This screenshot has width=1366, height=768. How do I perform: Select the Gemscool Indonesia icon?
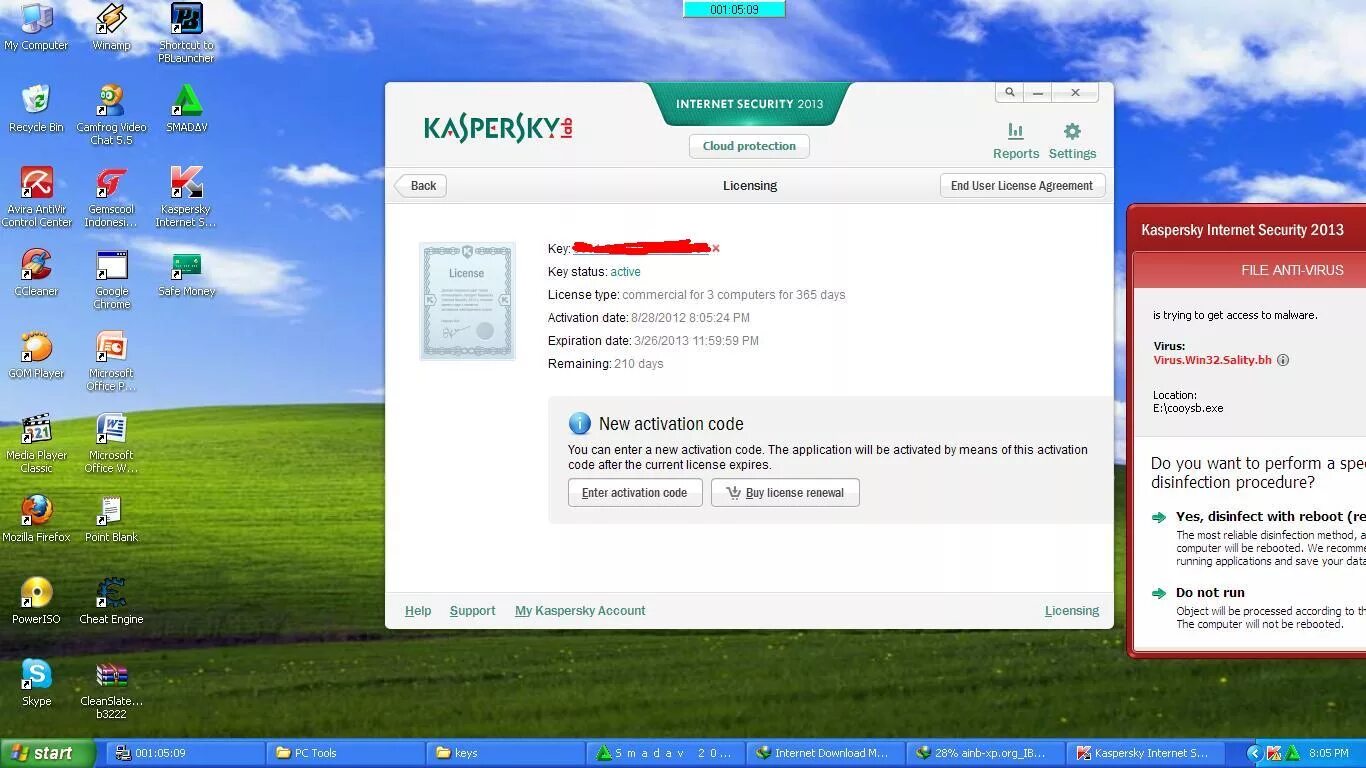[x=111, y=197]
